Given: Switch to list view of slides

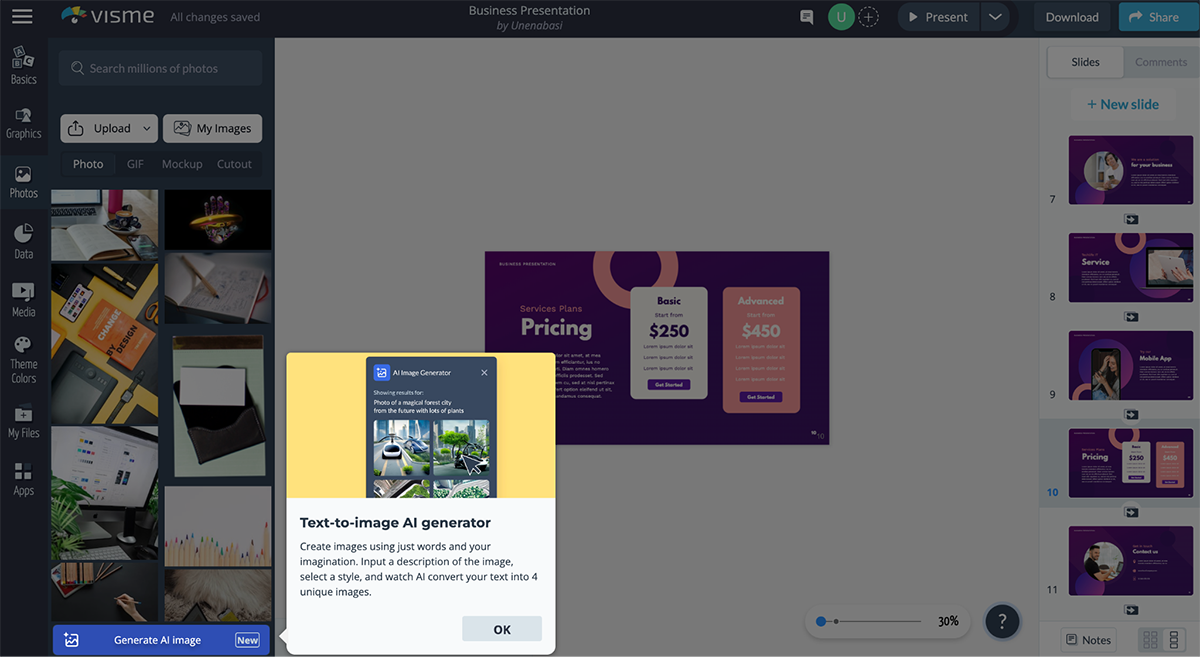Looking at the screenshot, I should click(x=1174, y=640).
